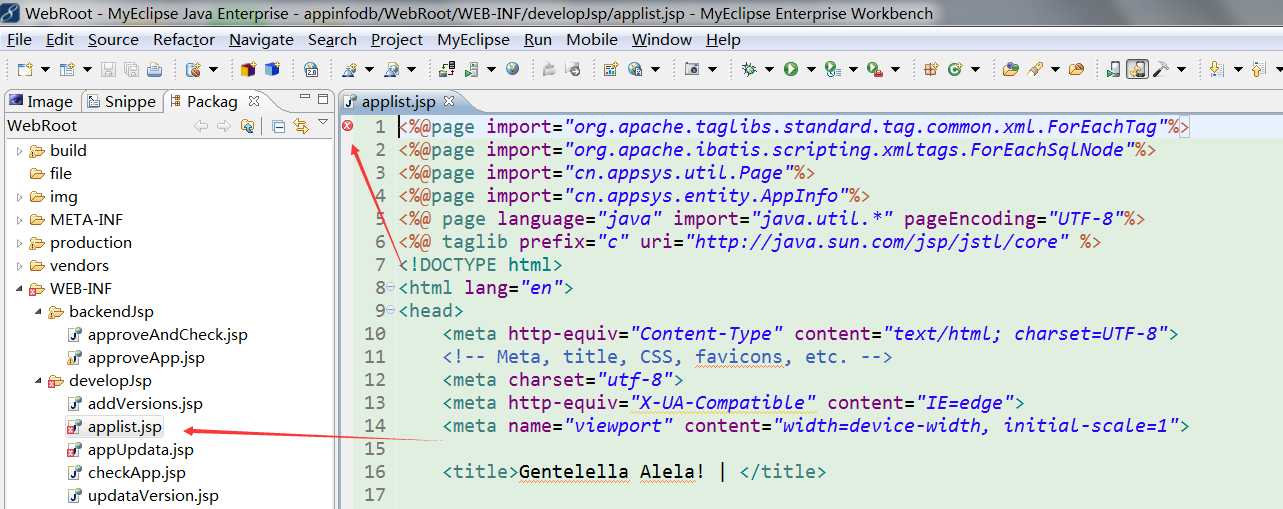Select the file folder in tree

click(x=61, y=174)
